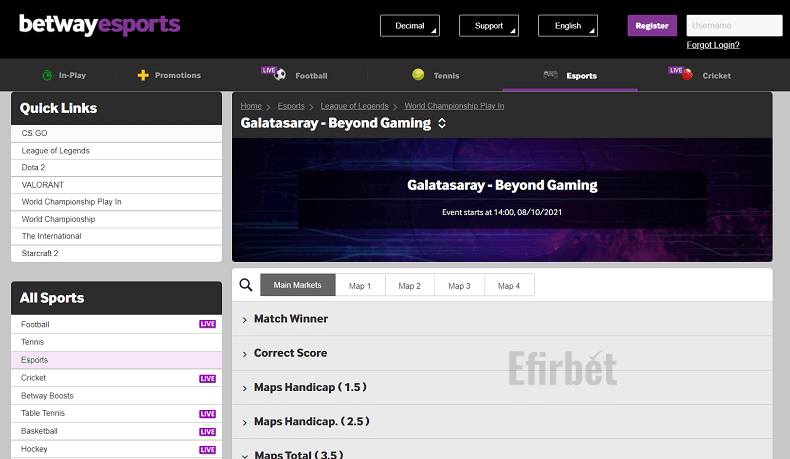The image size is (790, 459).
Task: Open the English language dropdown
Action: 568,26
